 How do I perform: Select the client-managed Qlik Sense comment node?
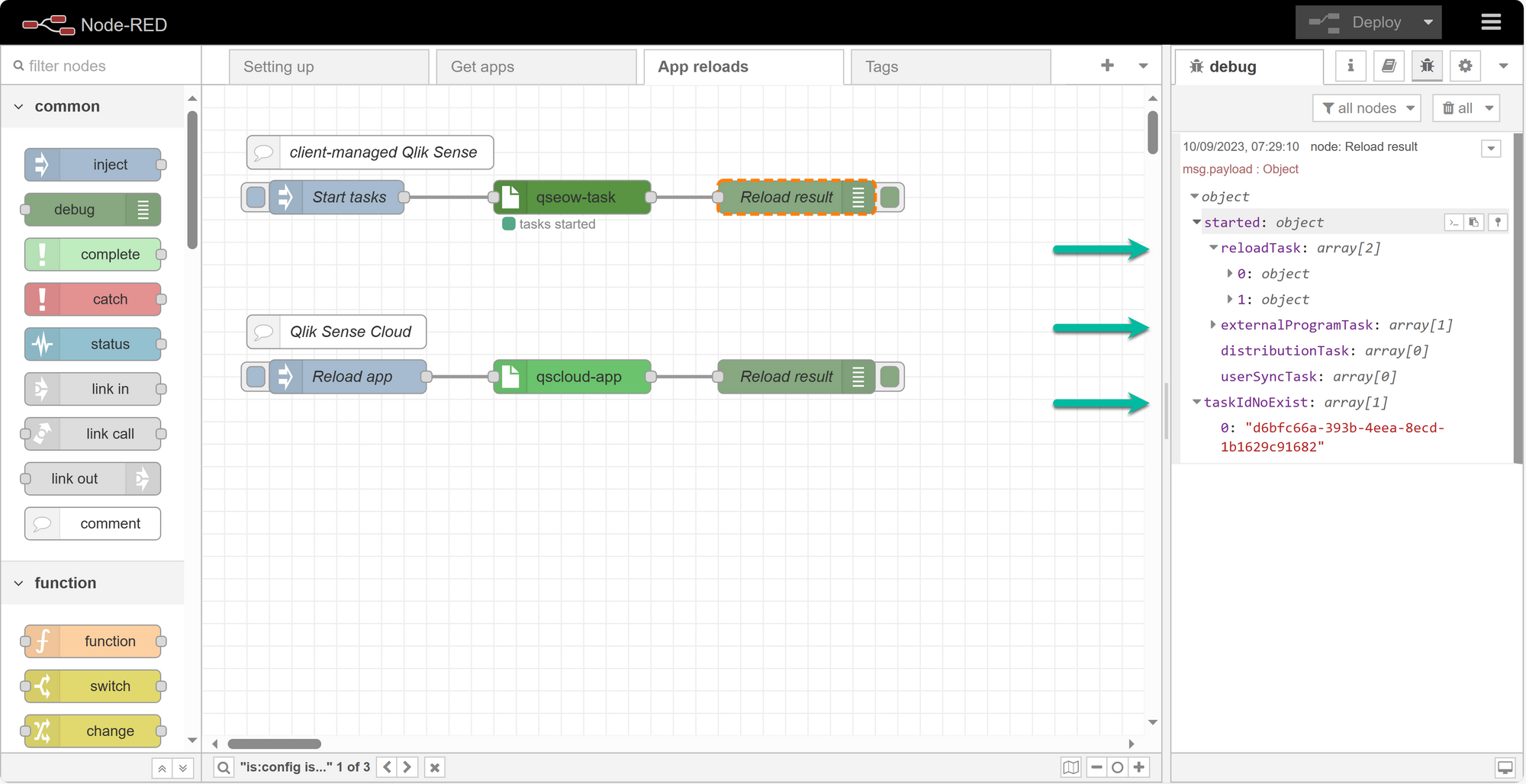point(370,153)
